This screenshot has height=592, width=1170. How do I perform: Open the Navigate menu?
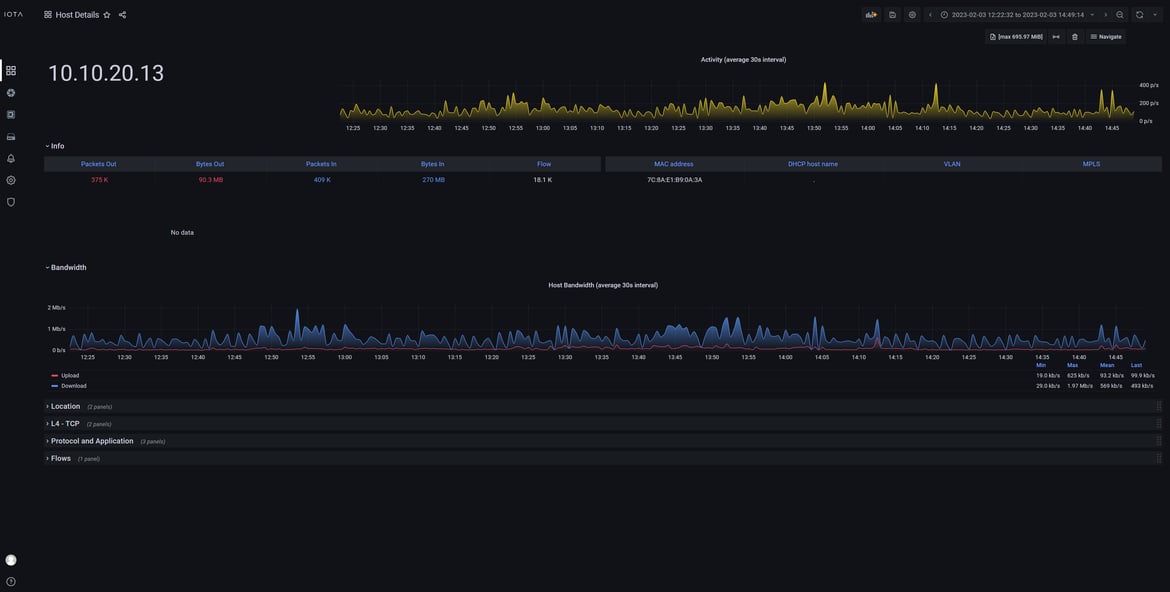coord(1100,34)
